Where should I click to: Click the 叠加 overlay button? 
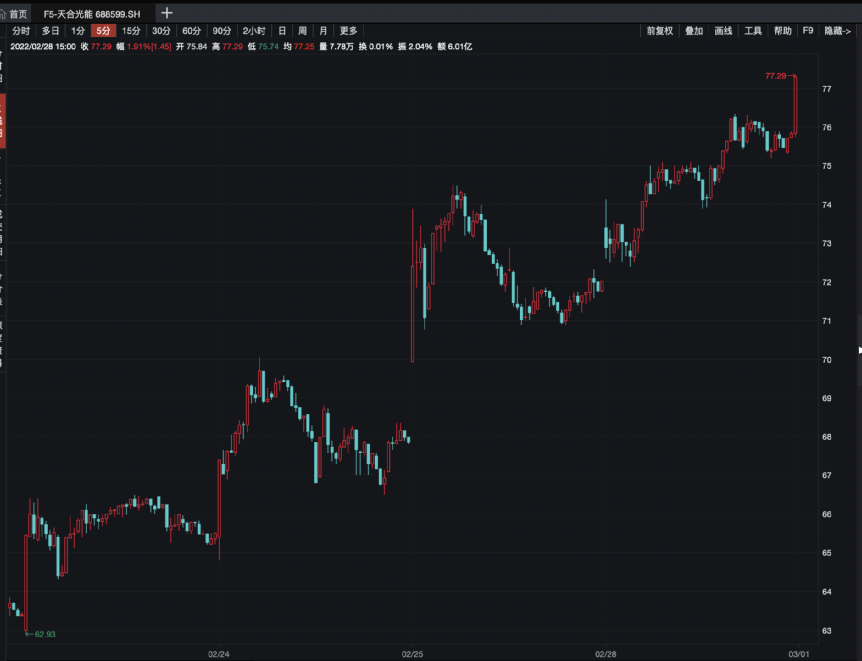click(694, 31)
